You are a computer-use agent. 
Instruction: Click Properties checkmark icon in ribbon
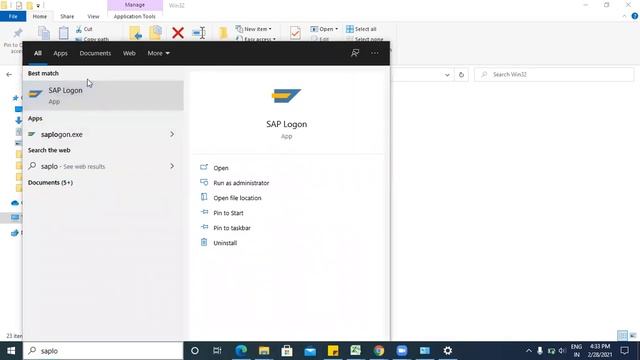click(295, 33)
